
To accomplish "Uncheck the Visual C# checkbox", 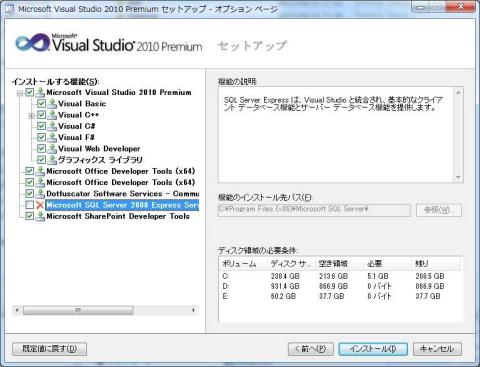I will 41,126.
